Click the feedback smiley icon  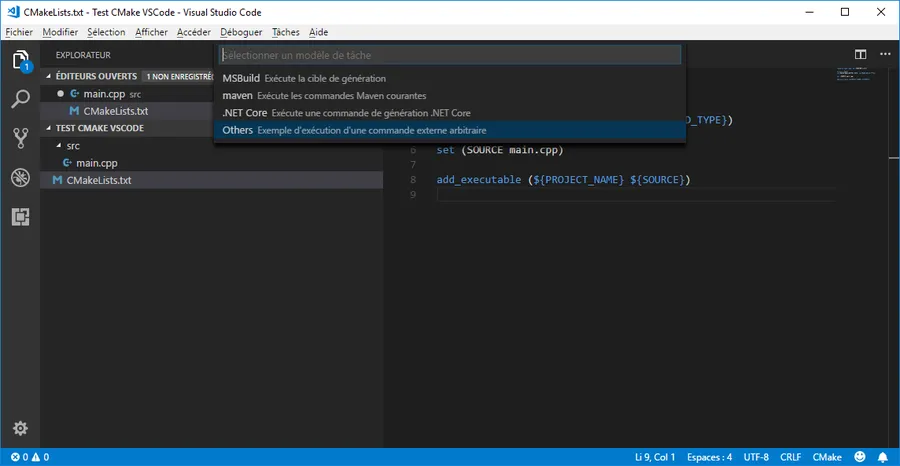click(x=860, y=457)
